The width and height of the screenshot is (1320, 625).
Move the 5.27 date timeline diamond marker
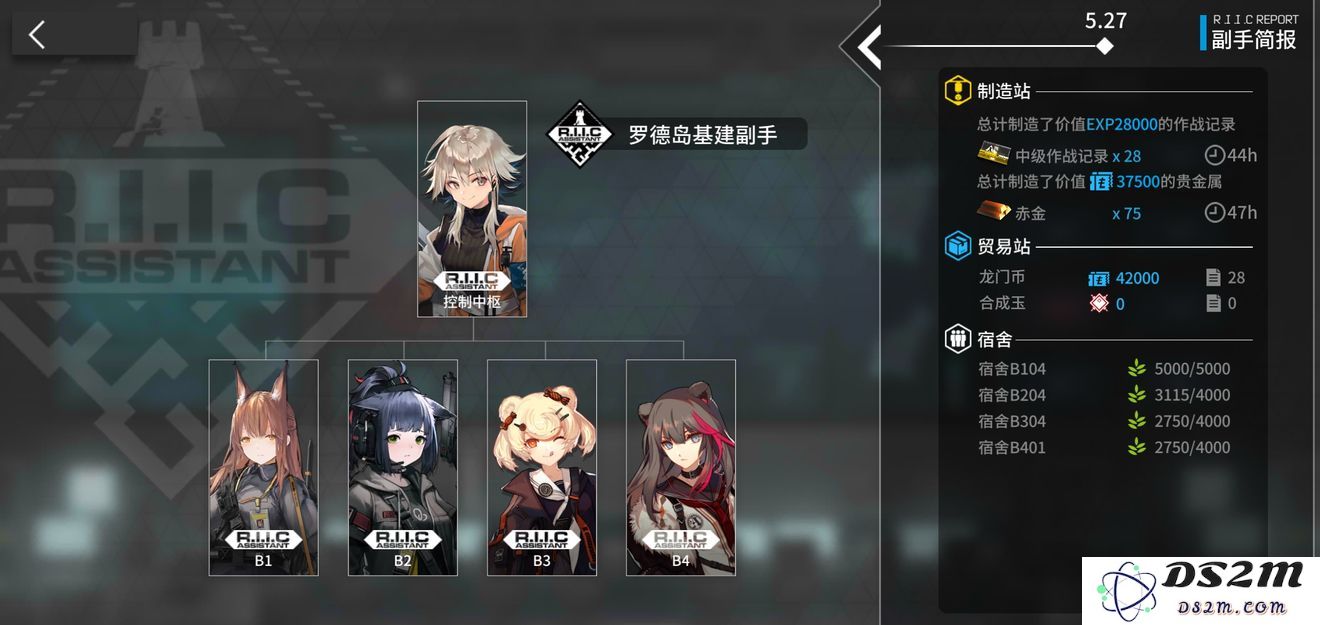[x=1104, y=46]
